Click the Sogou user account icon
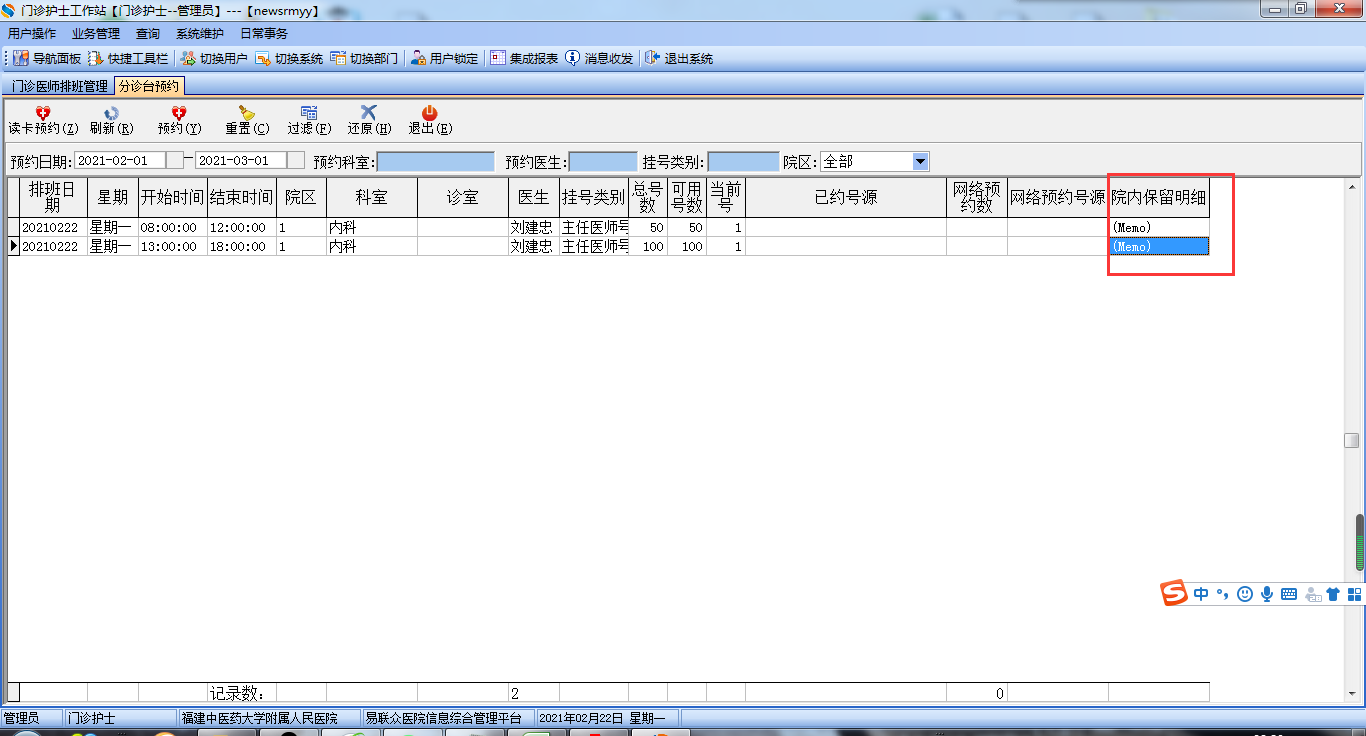The width and height of the screenshot is (1366, 736). [1312, 594]
